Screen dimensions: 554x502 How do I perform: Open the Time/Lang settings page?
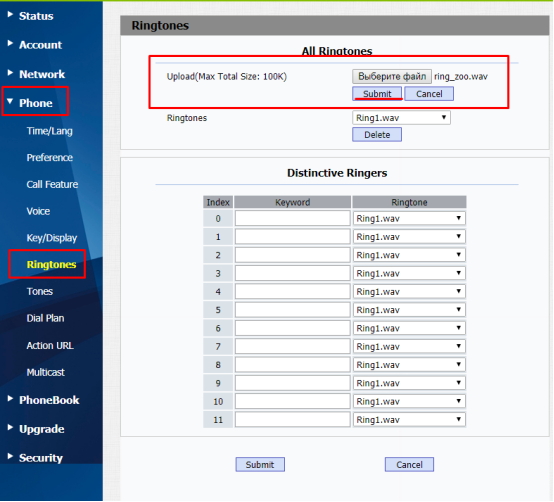(49, 131)
